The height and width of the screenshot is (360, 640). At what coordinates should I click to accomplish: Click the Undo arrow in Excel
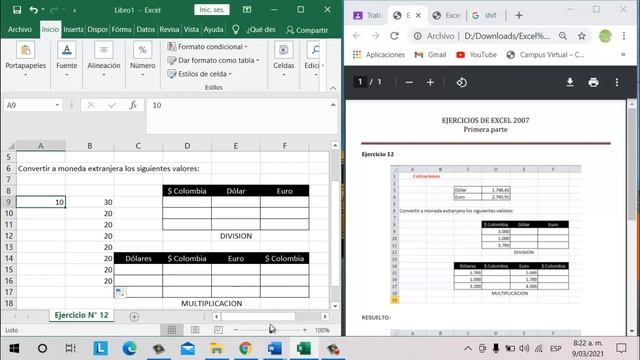(x=33, y=10)
